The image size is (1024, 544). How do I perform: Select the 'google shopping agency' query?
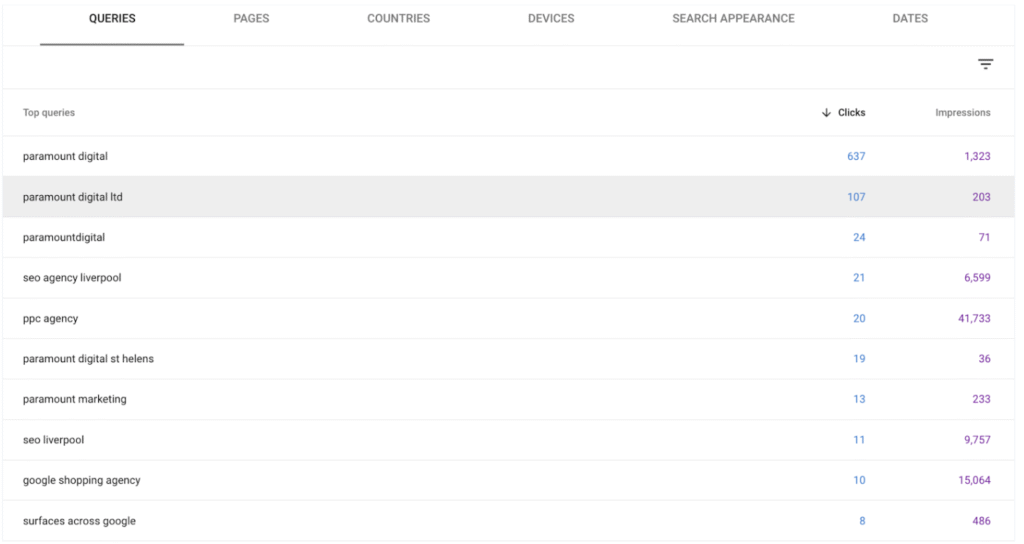82,480
